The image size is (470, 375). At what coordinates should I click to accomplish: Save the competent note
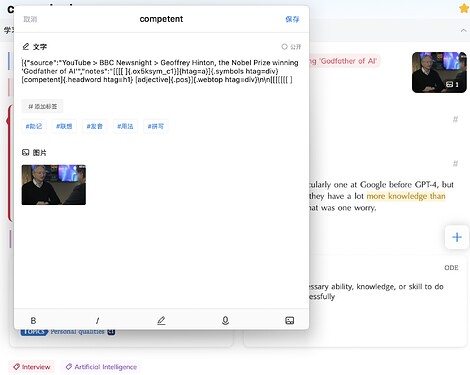pyautogui.click(x=292, y=19)
